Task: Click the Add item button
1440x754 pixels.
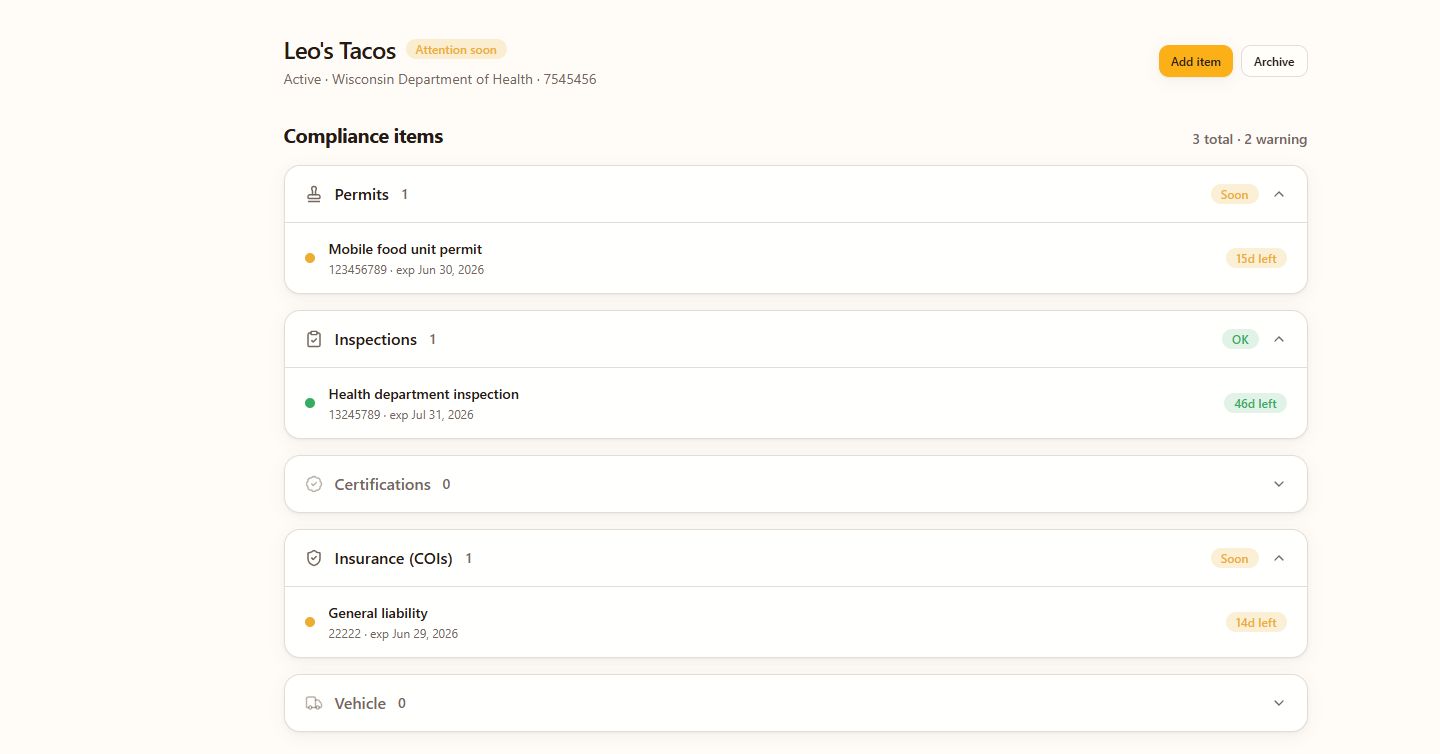Action: click(1196, 61)
